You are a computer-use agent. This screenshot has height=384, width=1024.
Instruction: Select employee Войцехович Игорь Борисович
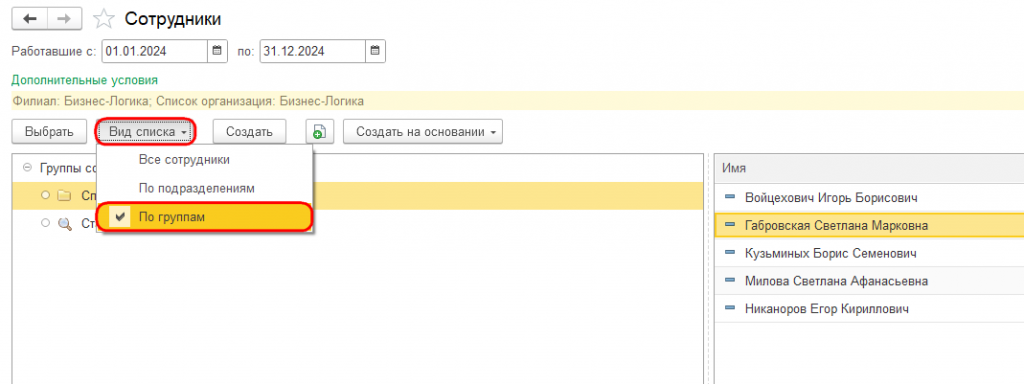click(x=869, y=197)
